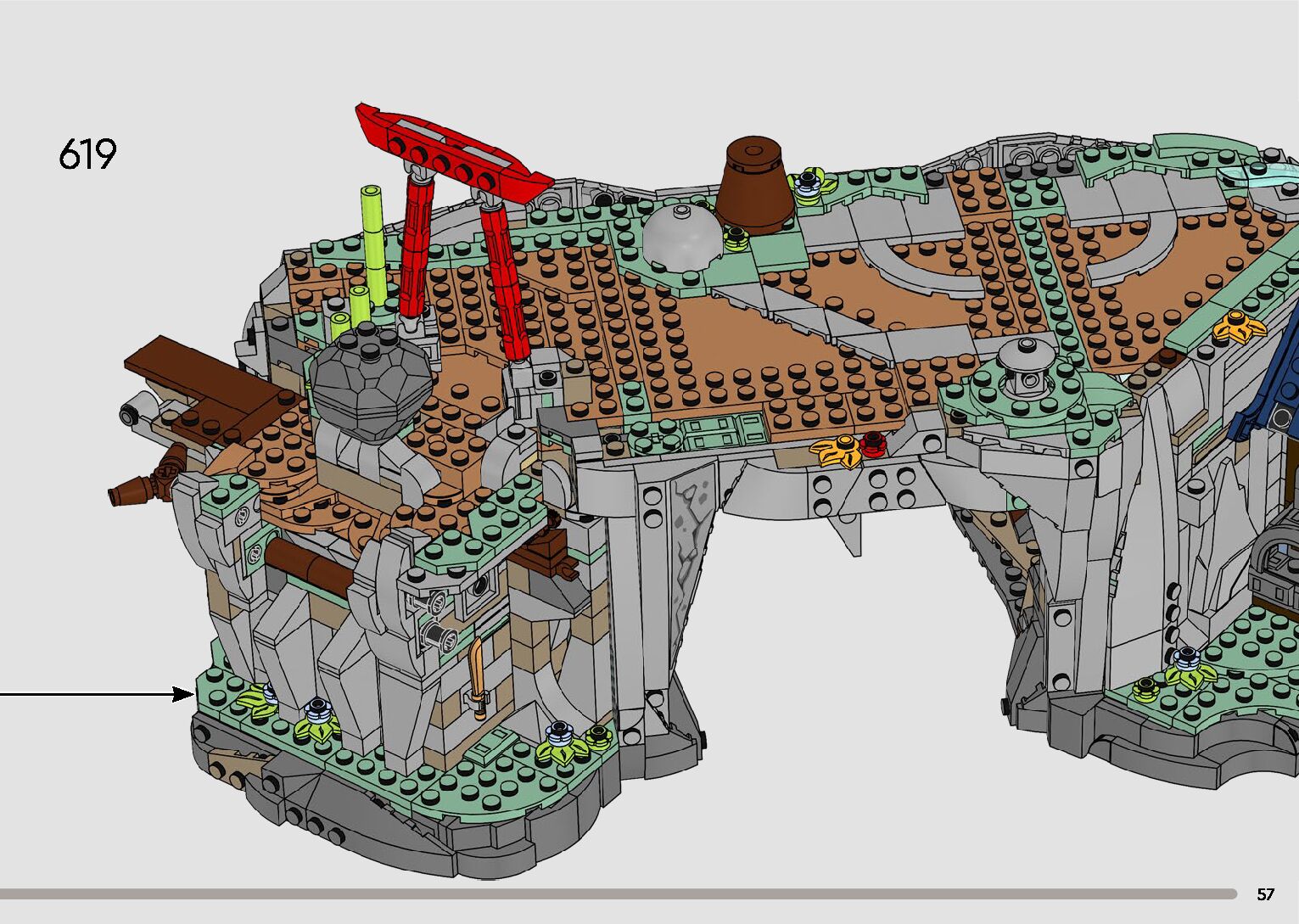This screenshot has width=1299, height=924.
Task: Select the small red round stud
Action: point(873,441)
